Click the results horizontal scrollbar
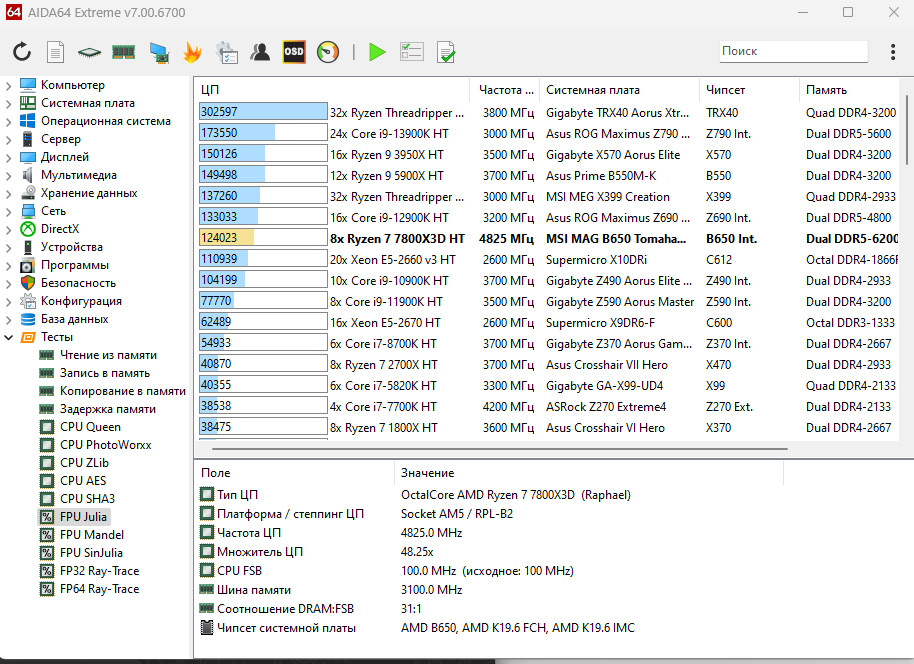This screenshot has height=664, width=914. (500, 449)
